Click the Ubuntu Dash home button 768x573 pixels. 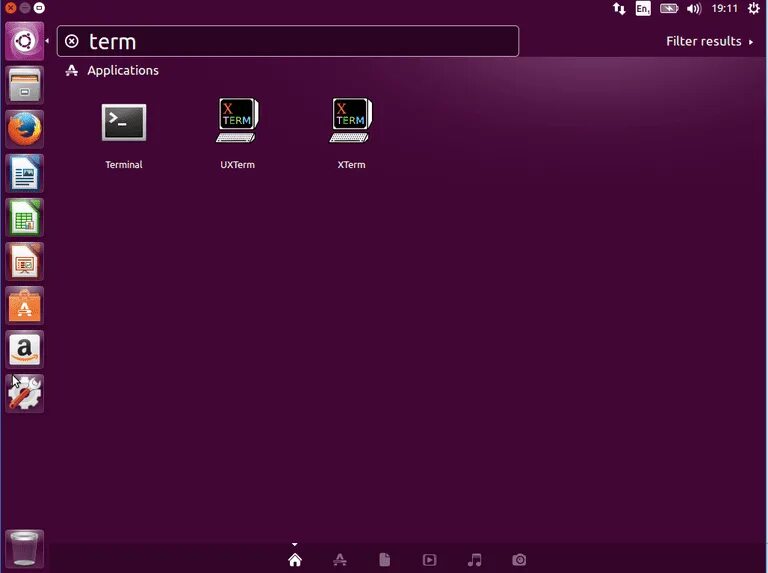(24, 41)
